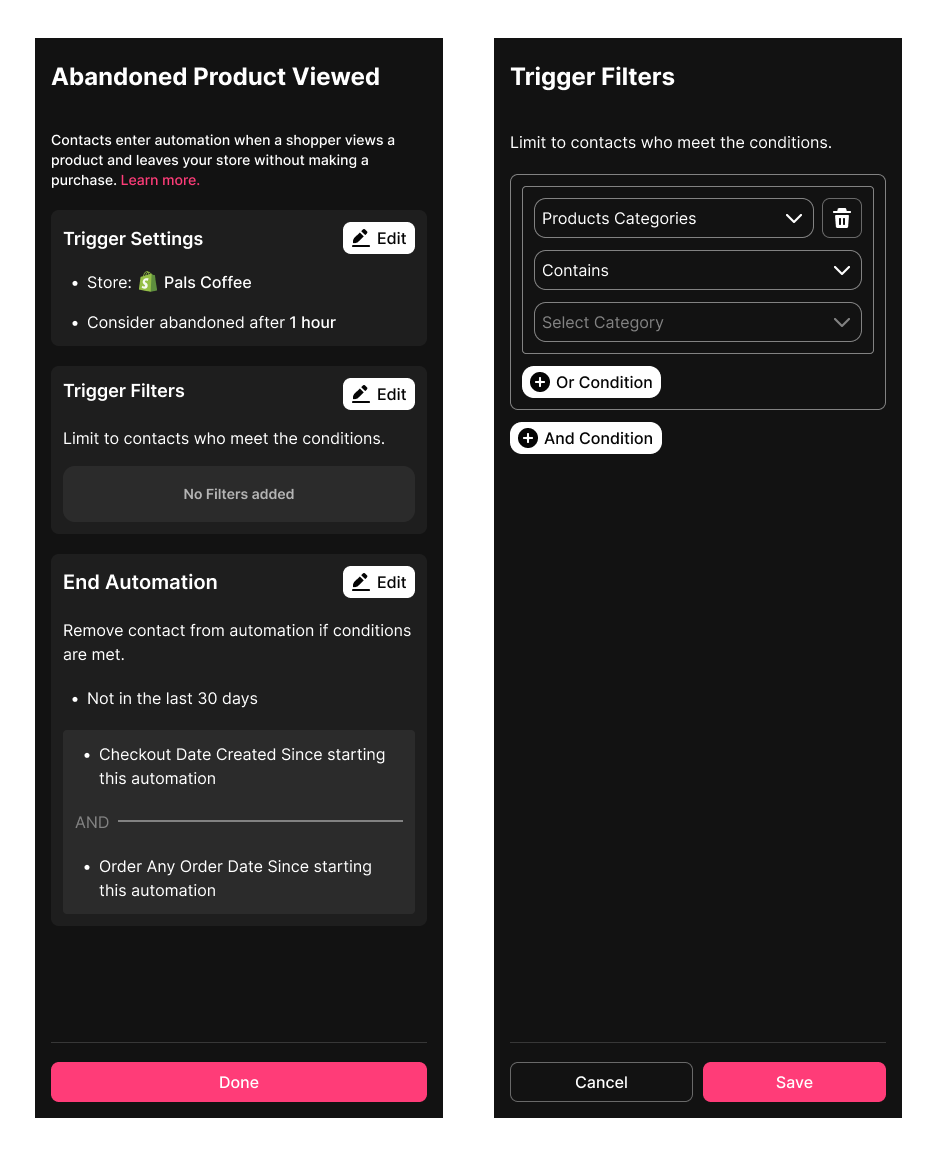Click the Pals Coffee store name
947x1167 pixels.
[208, 282]
